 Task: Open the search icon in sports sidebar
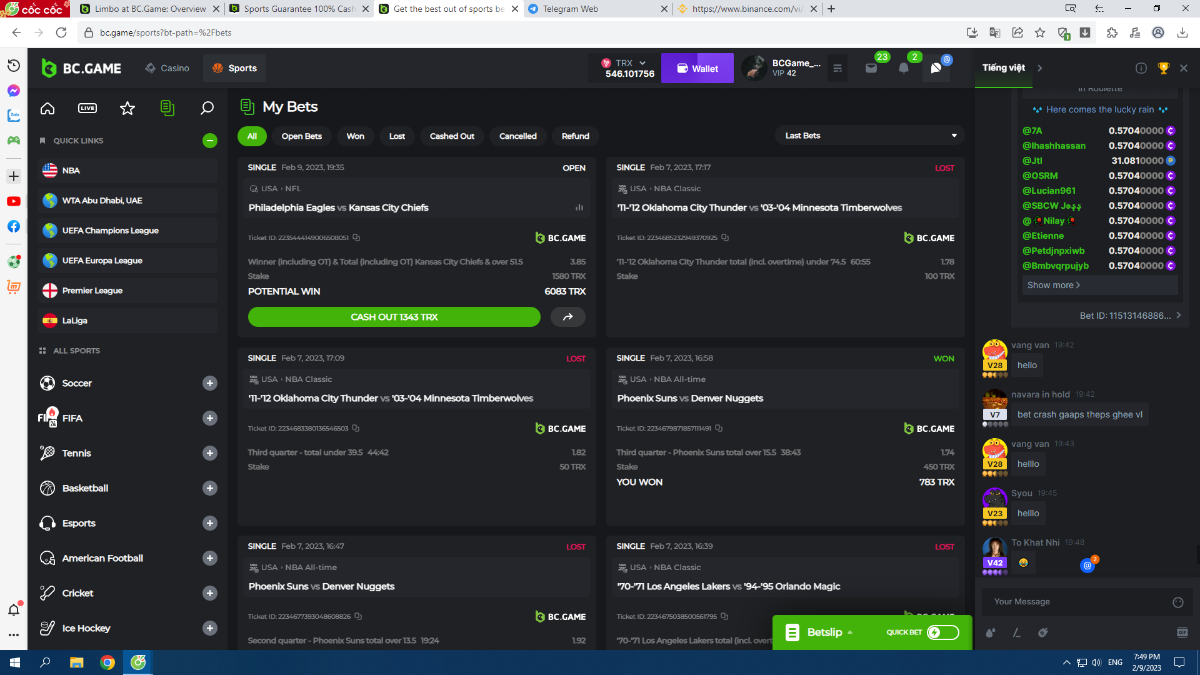(207, 108)
